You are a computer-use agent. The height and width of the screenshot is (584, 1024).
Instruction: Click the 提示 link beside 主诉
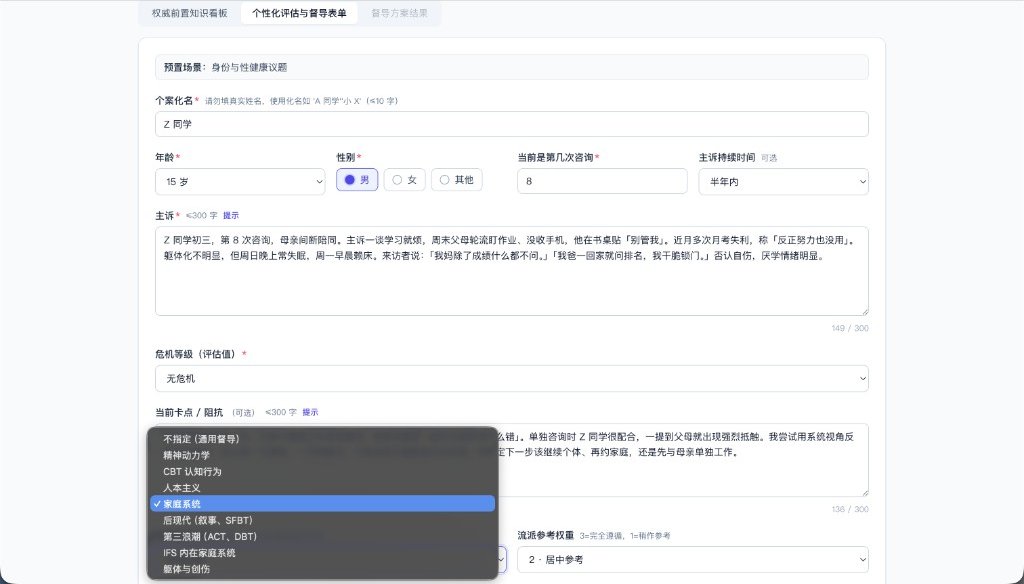click(231, 216)
